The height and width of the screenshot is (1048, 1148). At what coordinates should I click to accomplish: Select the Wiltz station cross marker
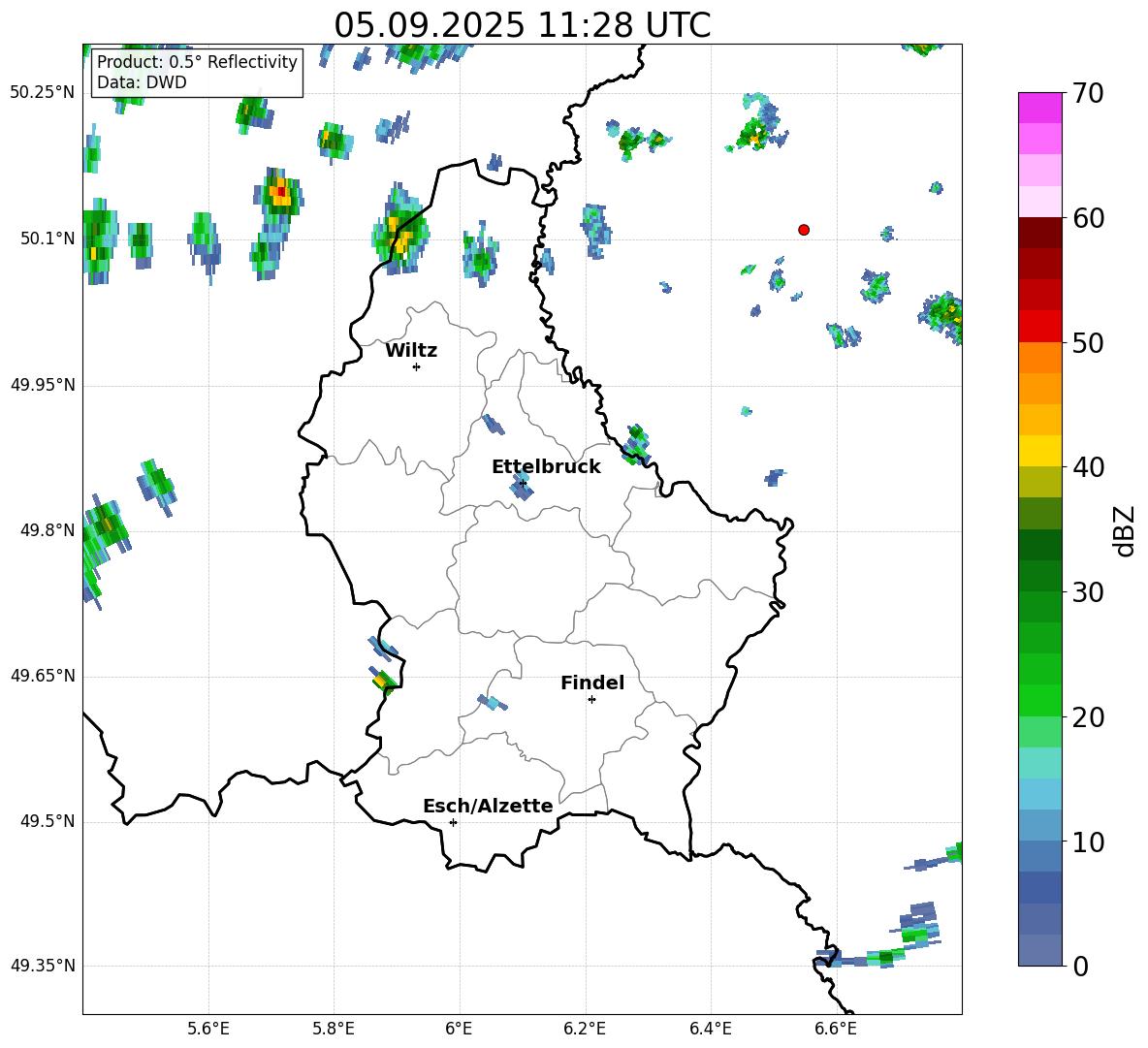point(416,366)
